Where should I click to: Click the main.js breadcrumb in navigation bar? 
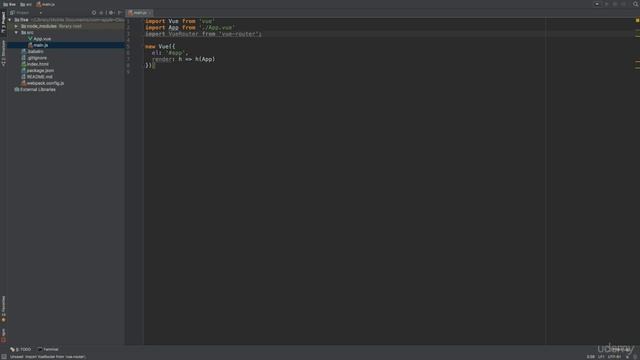[45, 4]
